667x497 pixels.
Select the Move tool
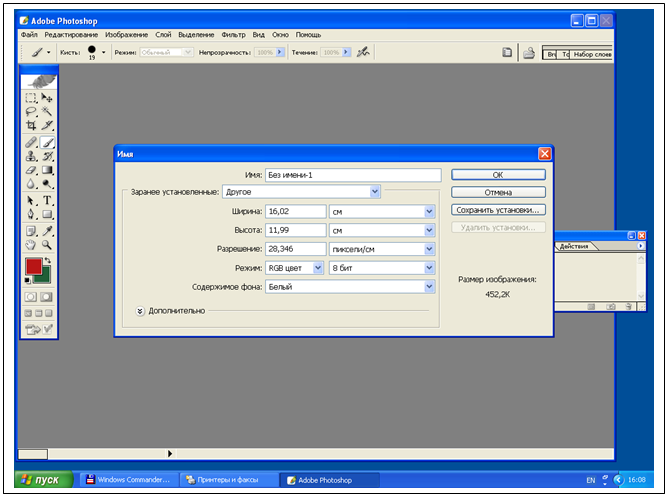tap(47, 98)
